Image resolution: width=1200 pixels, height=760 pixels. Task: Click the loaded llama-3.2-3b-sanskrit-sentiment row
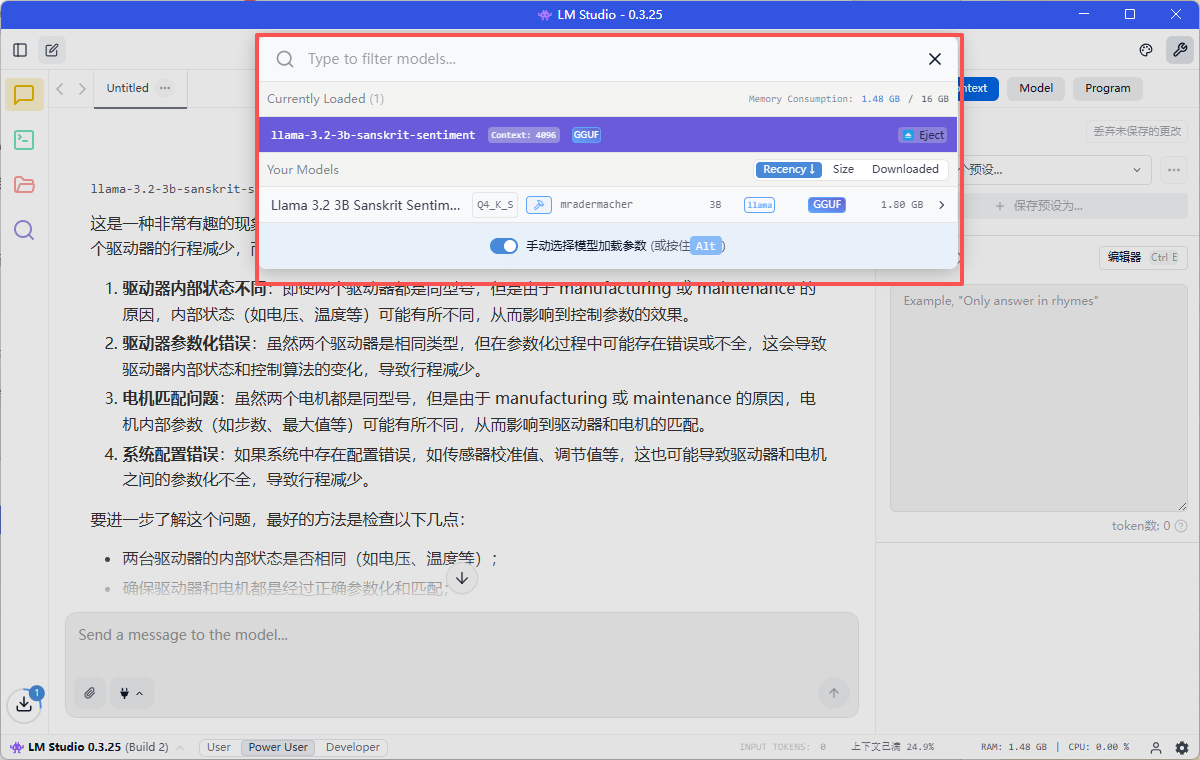coord(608,135)
